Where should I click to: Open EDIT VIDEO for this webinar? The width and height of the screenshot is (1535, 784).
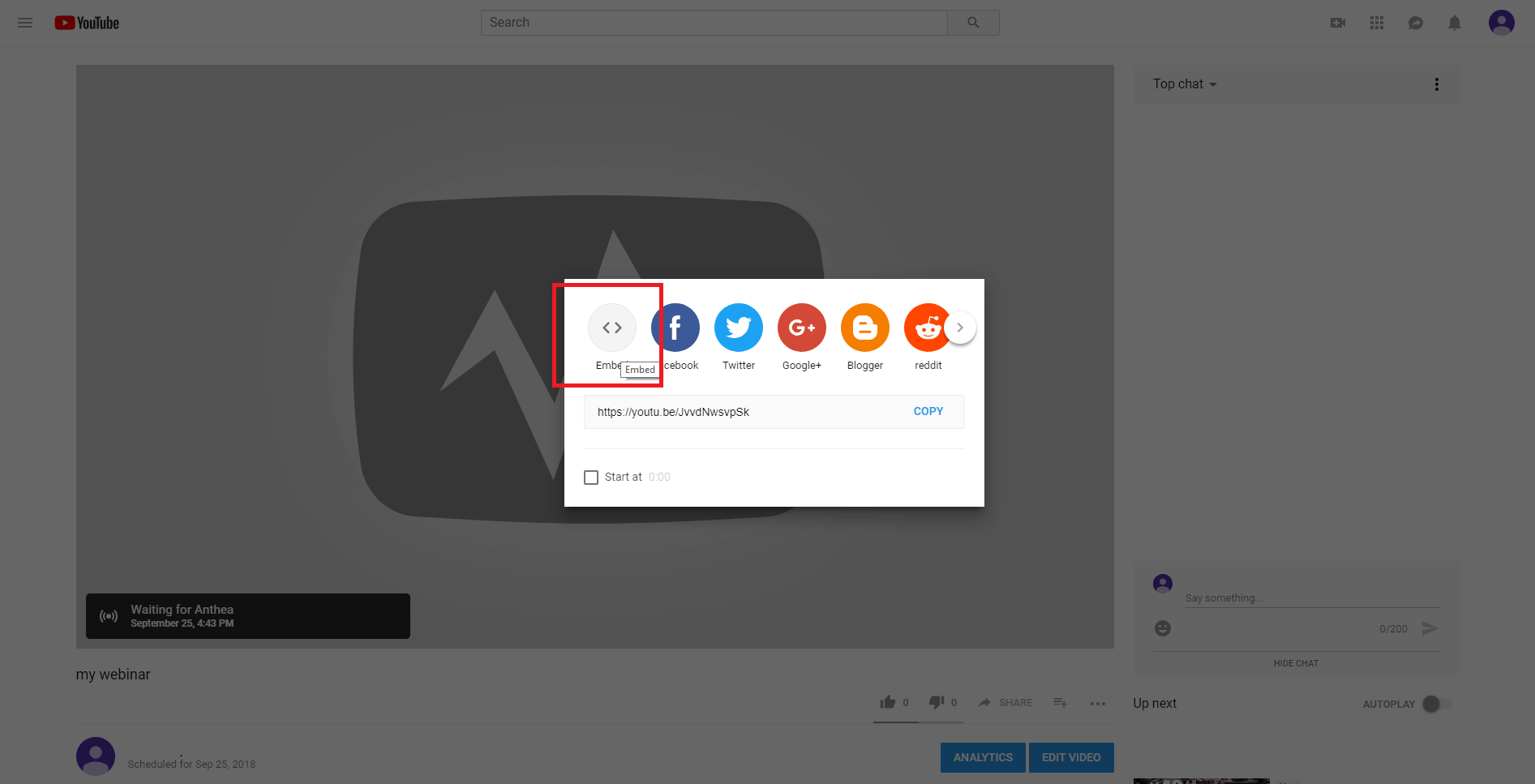tap(1071, 757)
